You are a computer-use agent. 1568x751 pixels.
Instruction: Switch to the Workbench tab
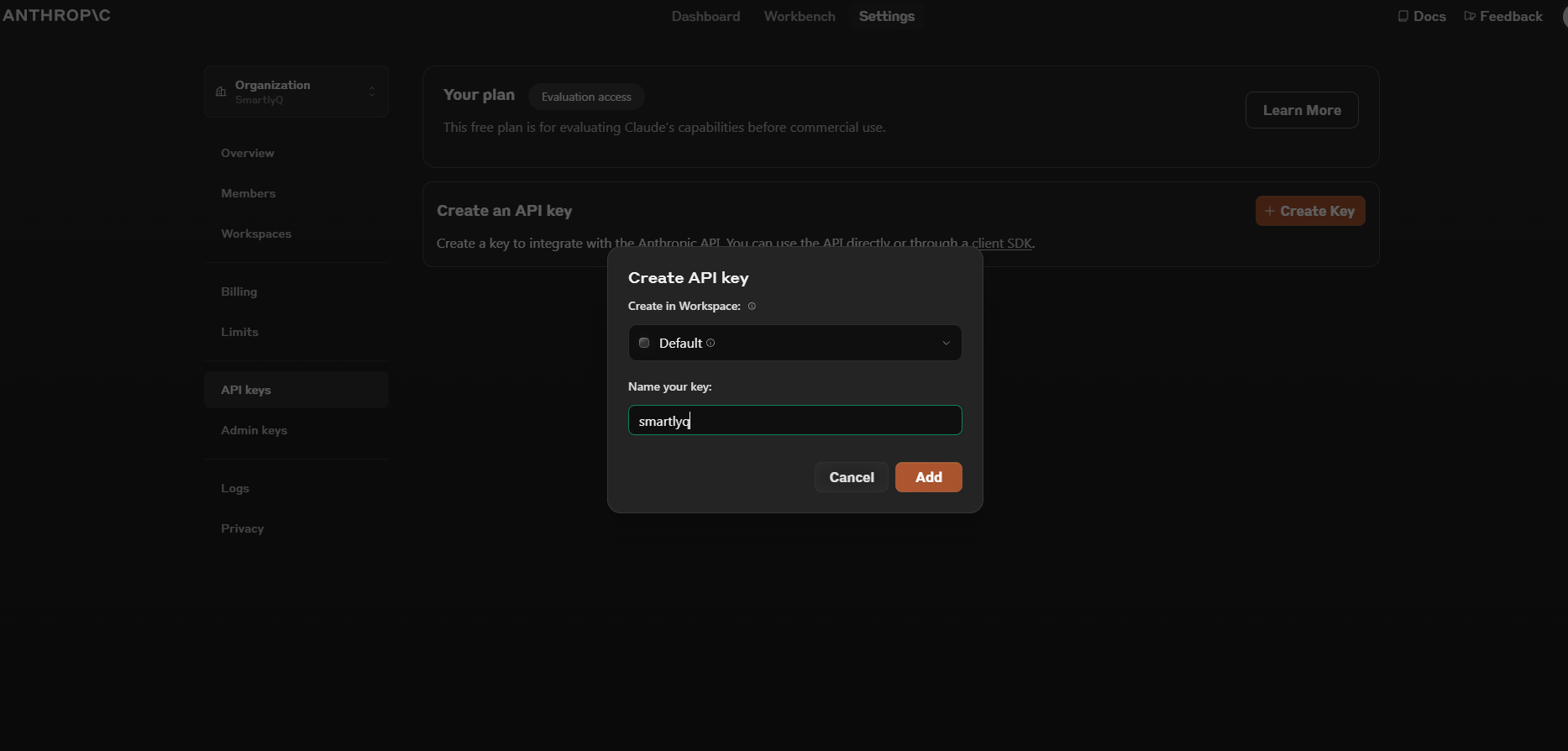pyautogui.click(x=800, y=16)
